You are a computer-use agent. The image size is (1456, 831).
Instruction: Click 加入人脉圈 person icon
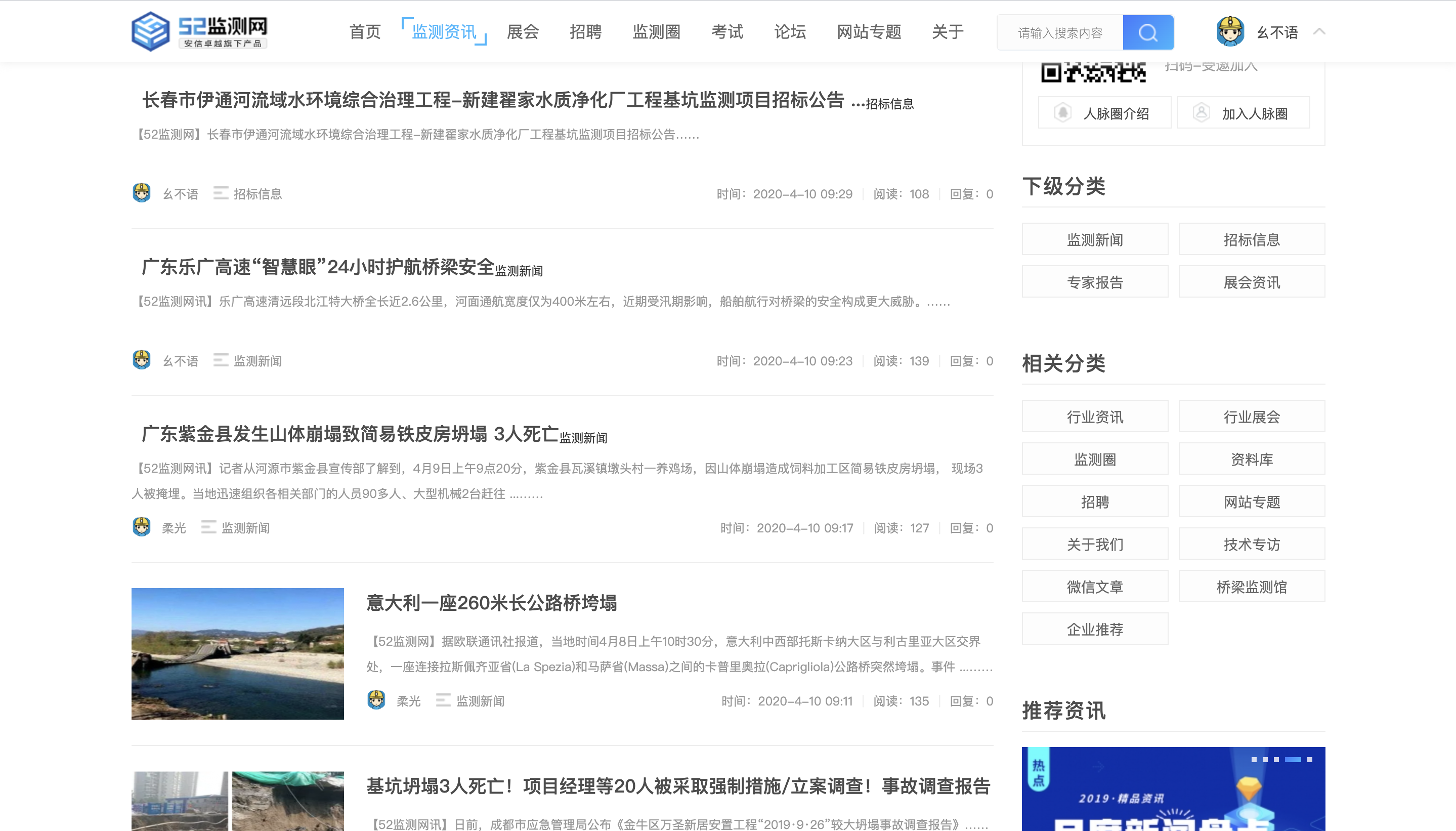1201,112
